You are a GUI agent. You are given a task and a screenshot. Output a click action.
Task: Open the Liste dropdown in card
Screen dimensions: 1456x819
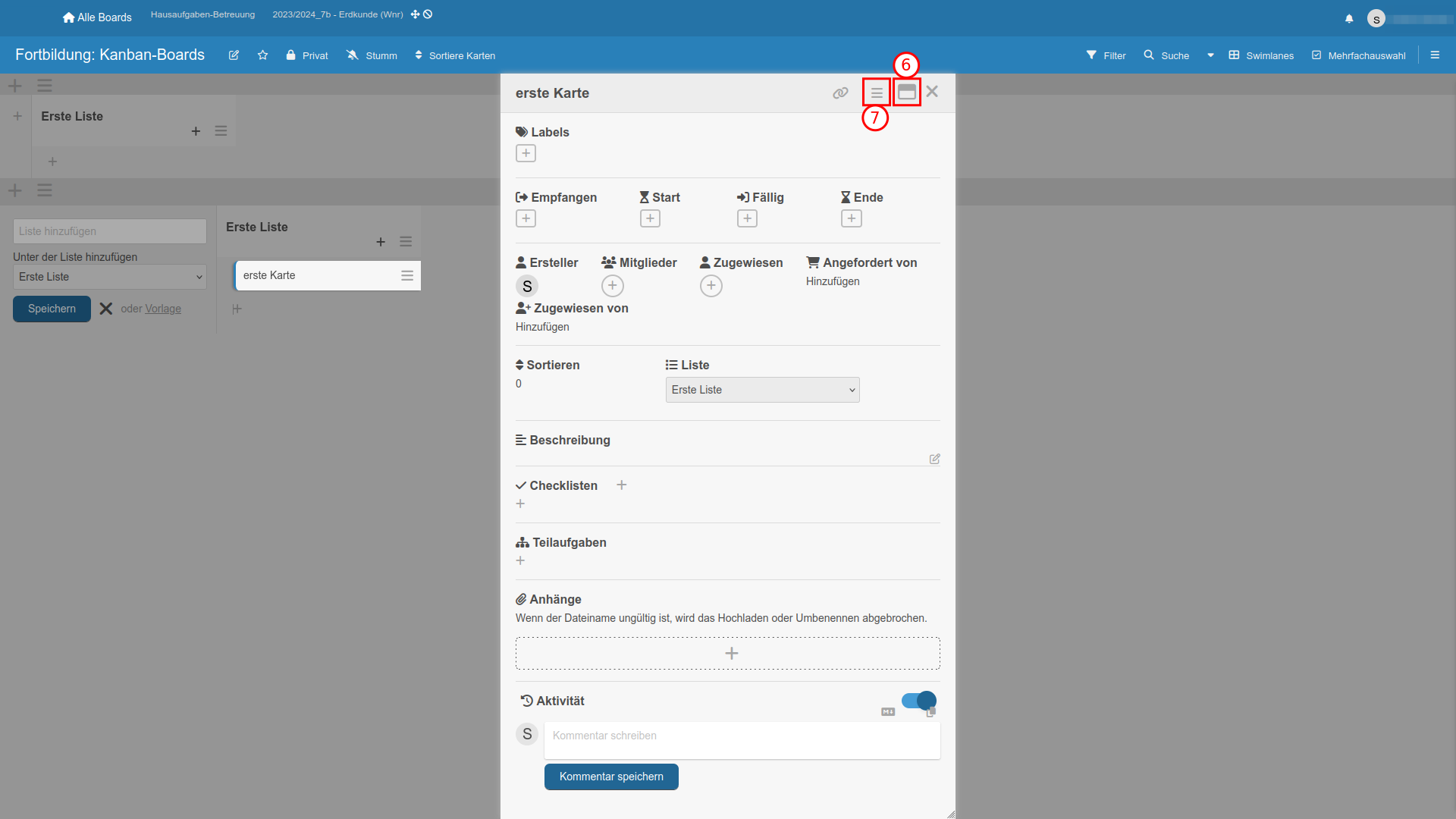[762, 390]
